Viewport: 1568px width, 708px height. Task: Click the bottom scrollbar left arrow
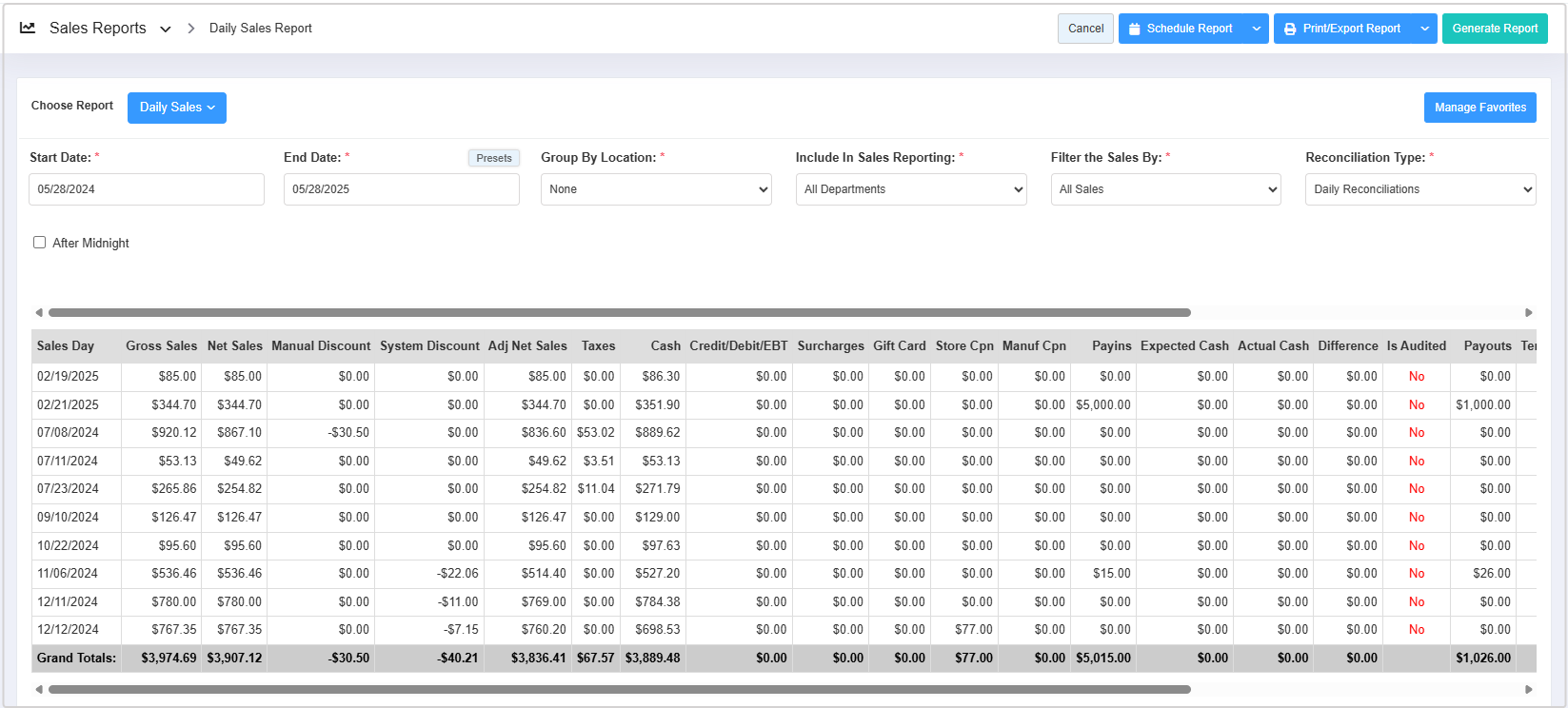pos(39,689)
